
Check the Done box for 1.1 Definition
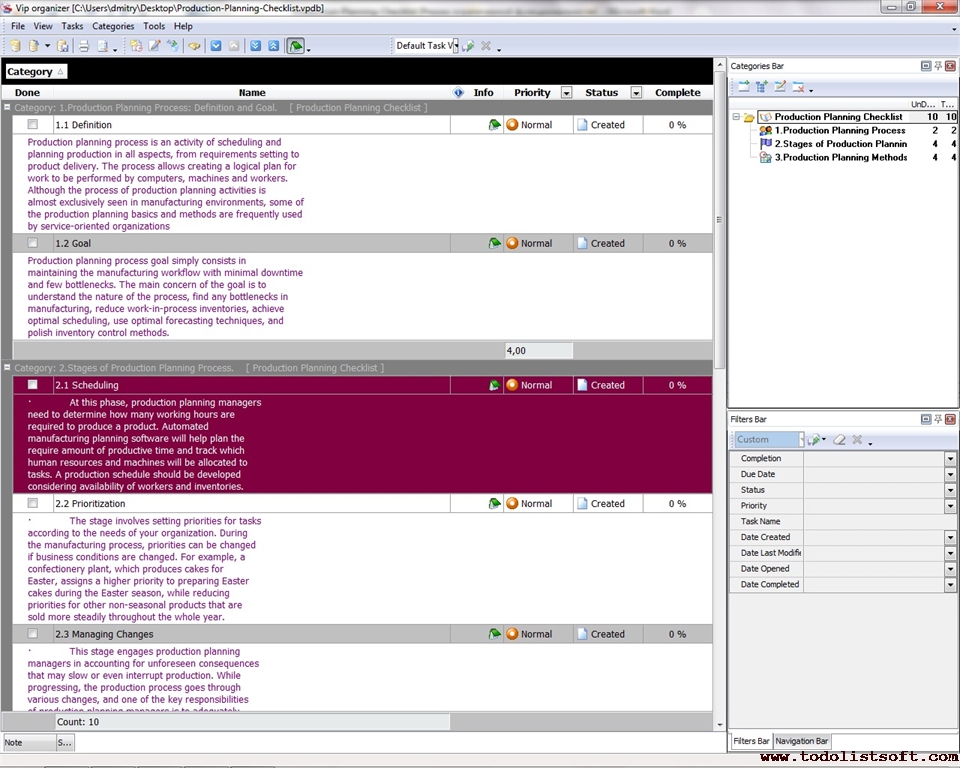[x=33, y=125]
